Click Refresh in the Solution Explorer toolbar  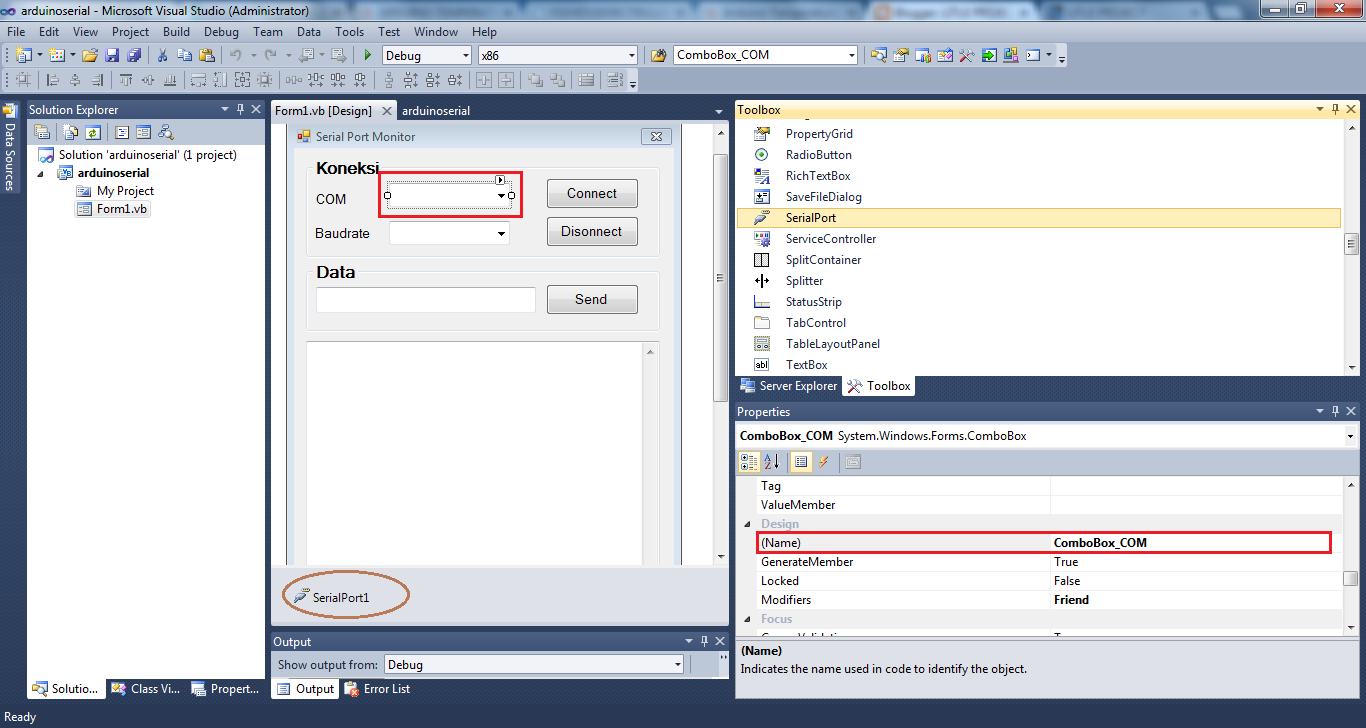[92, 132]
